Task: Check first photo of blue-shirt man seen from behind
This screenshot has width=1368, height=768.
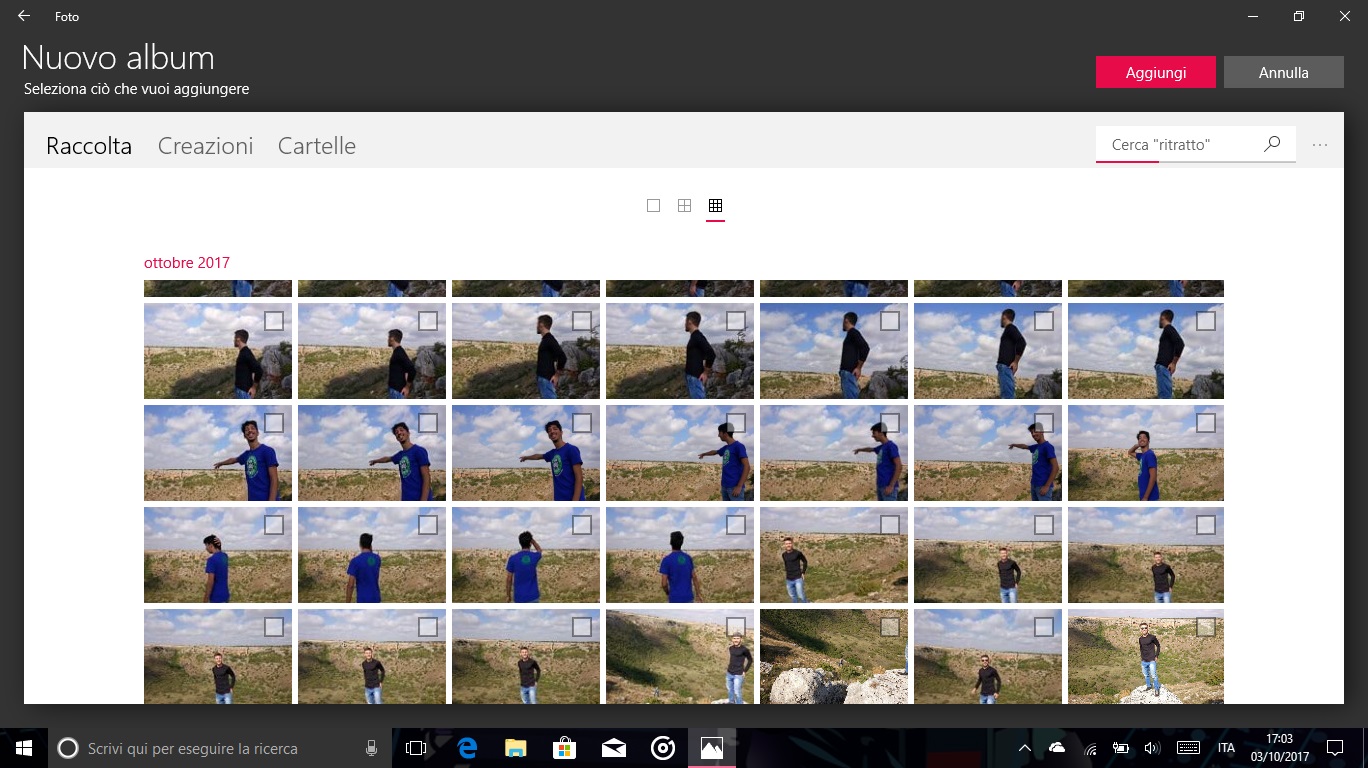Action: click(x=427, y=525)
